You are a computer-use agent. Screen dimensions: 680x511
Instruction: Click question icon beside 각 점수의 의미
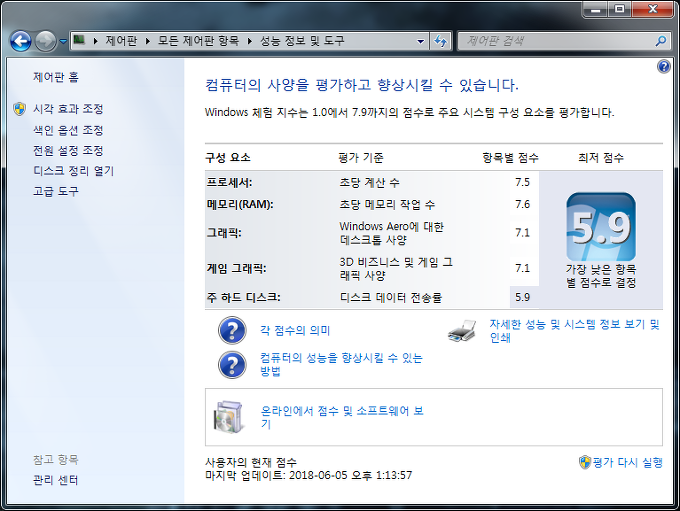pos(232,330)
